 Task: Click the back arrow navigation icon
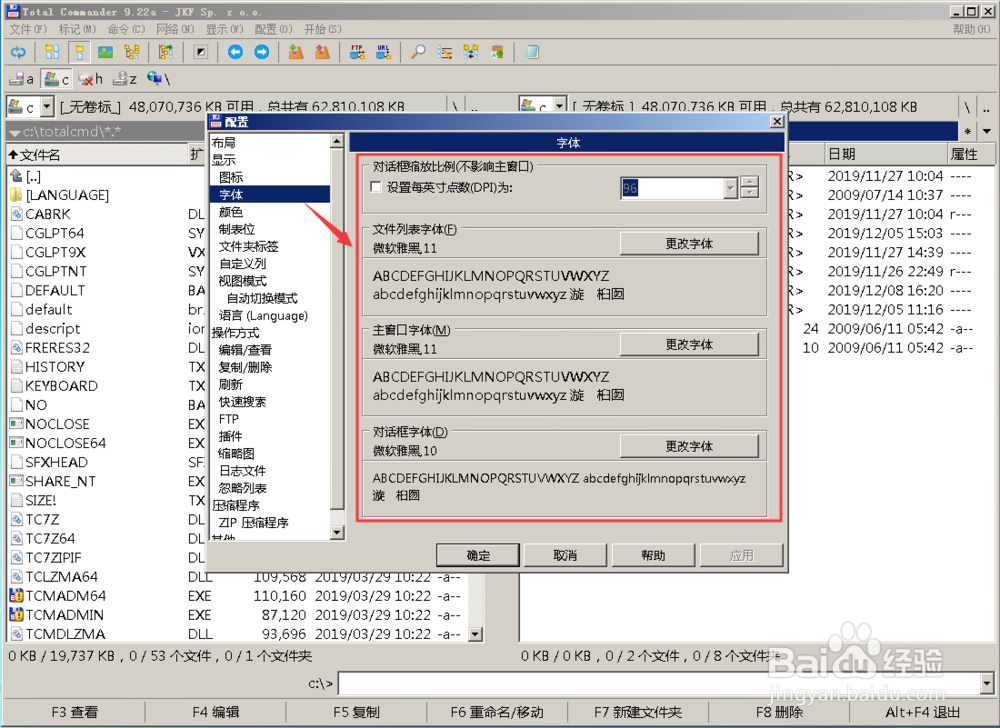[235, 52]
